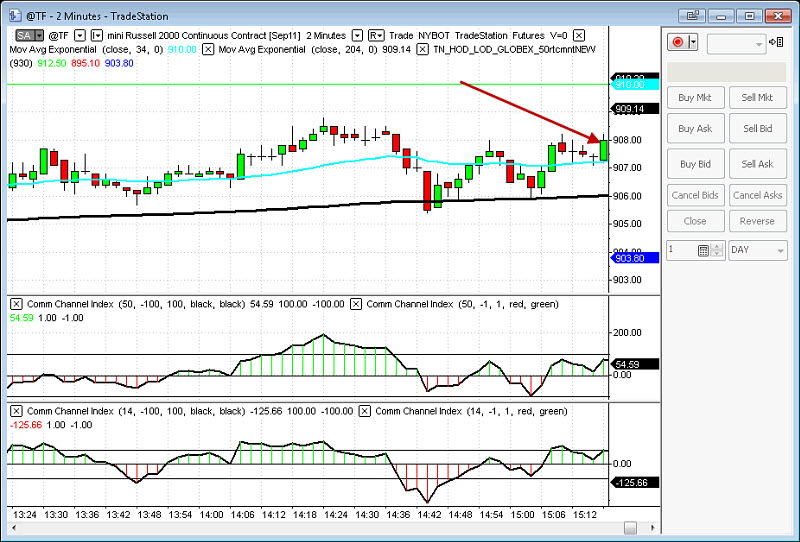The height and width of the screenshot is (542, 800).
Task: Remove CCI 14 black,black indicator via X
Action: [x=16, y=411]
